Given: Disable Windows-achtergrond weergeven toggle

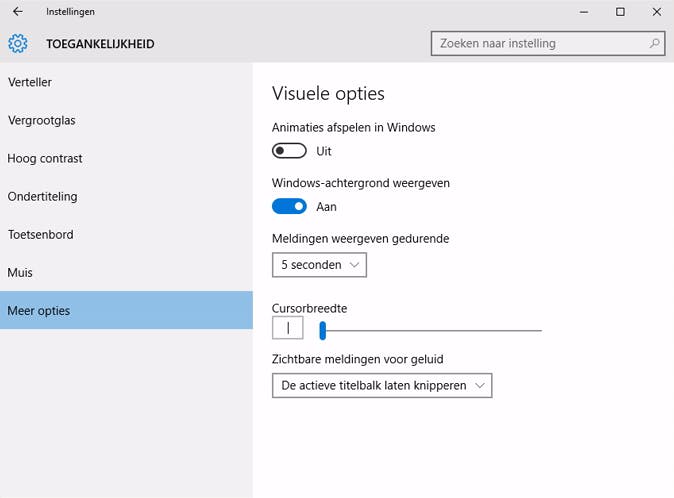Looking at the screenshot, I should pyautogui.click(x=289, y=207).
